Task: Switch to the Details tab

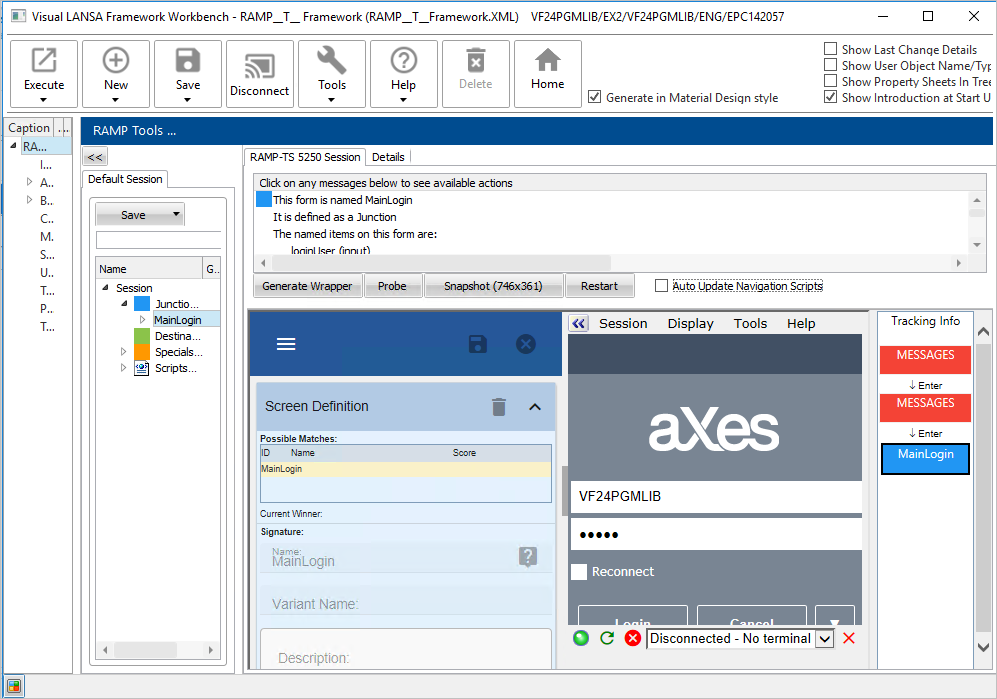Action: click(x=388, y=157)
